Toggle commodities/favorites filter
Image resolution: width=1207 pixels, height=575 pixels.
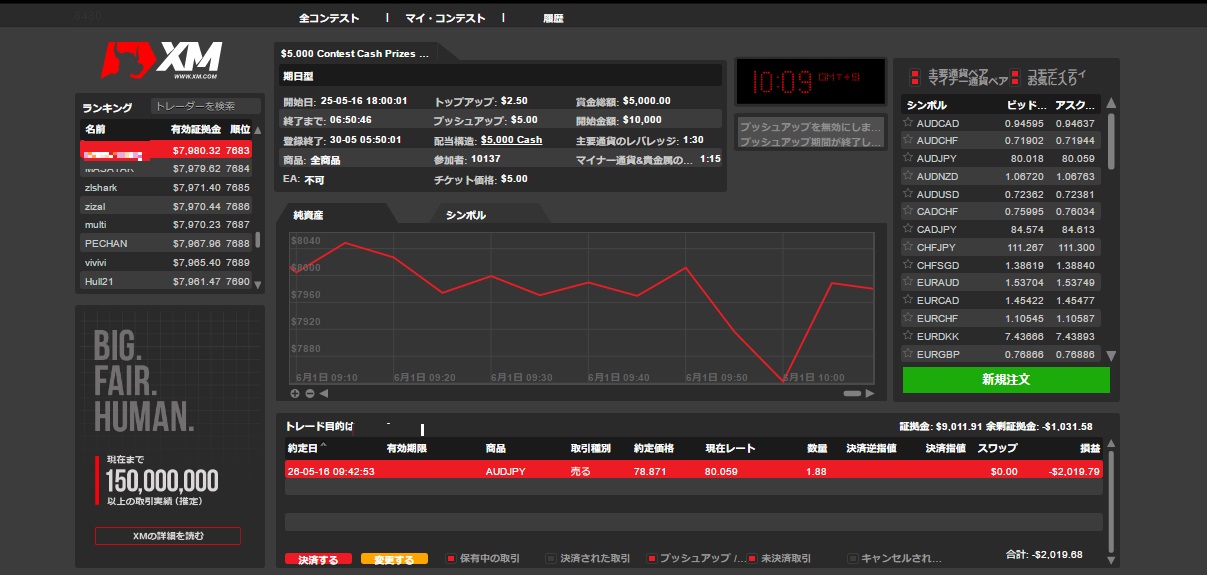click(1015, 77)
